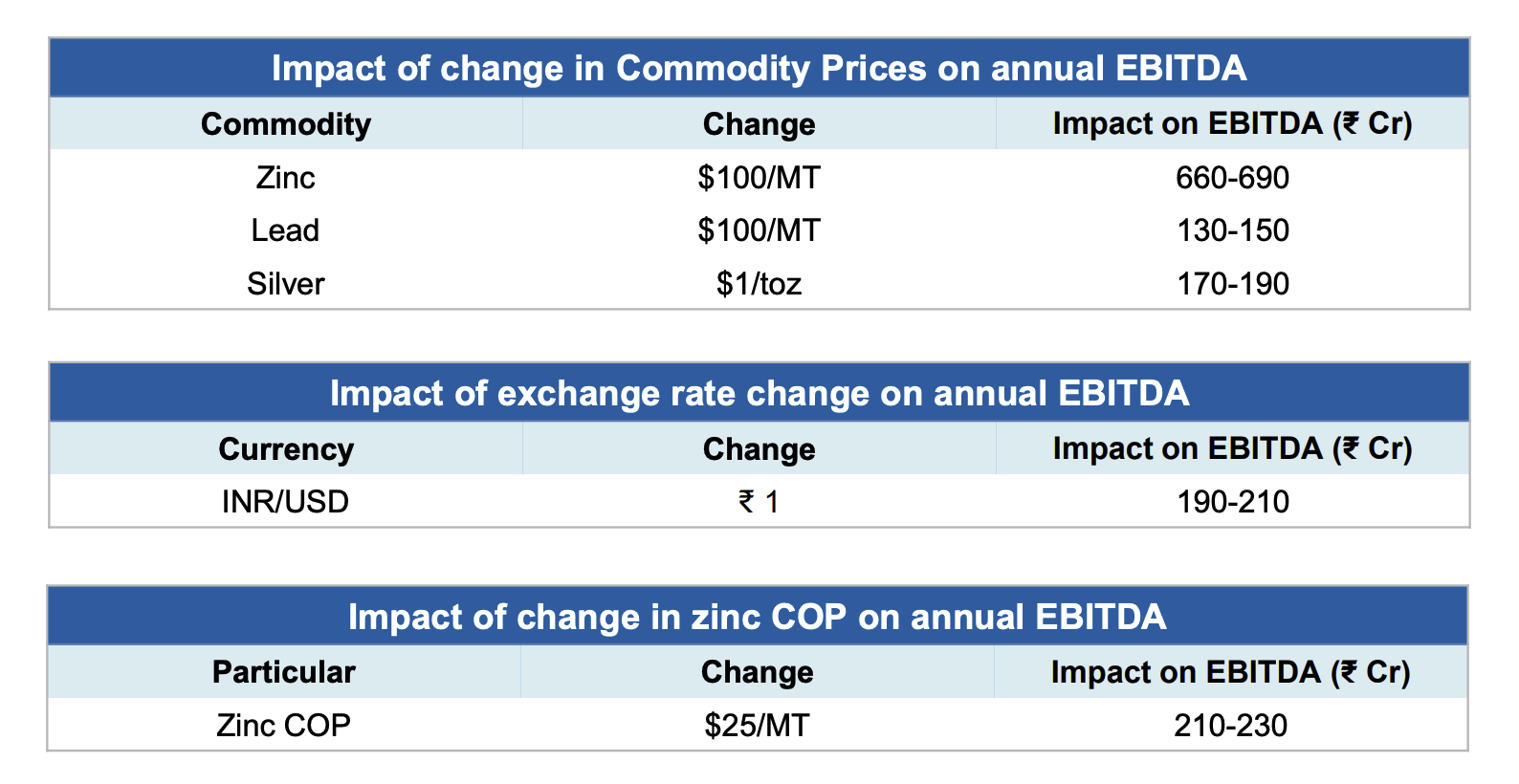Select the 660-690 EBITDA impact value

(1232, 178)
